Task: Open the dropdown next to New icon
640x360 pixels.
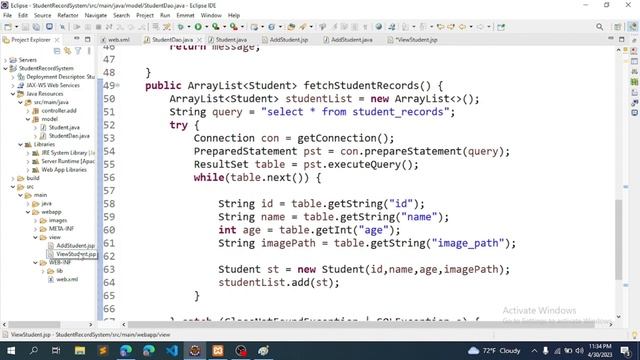Action: click(x=16, y=27)
